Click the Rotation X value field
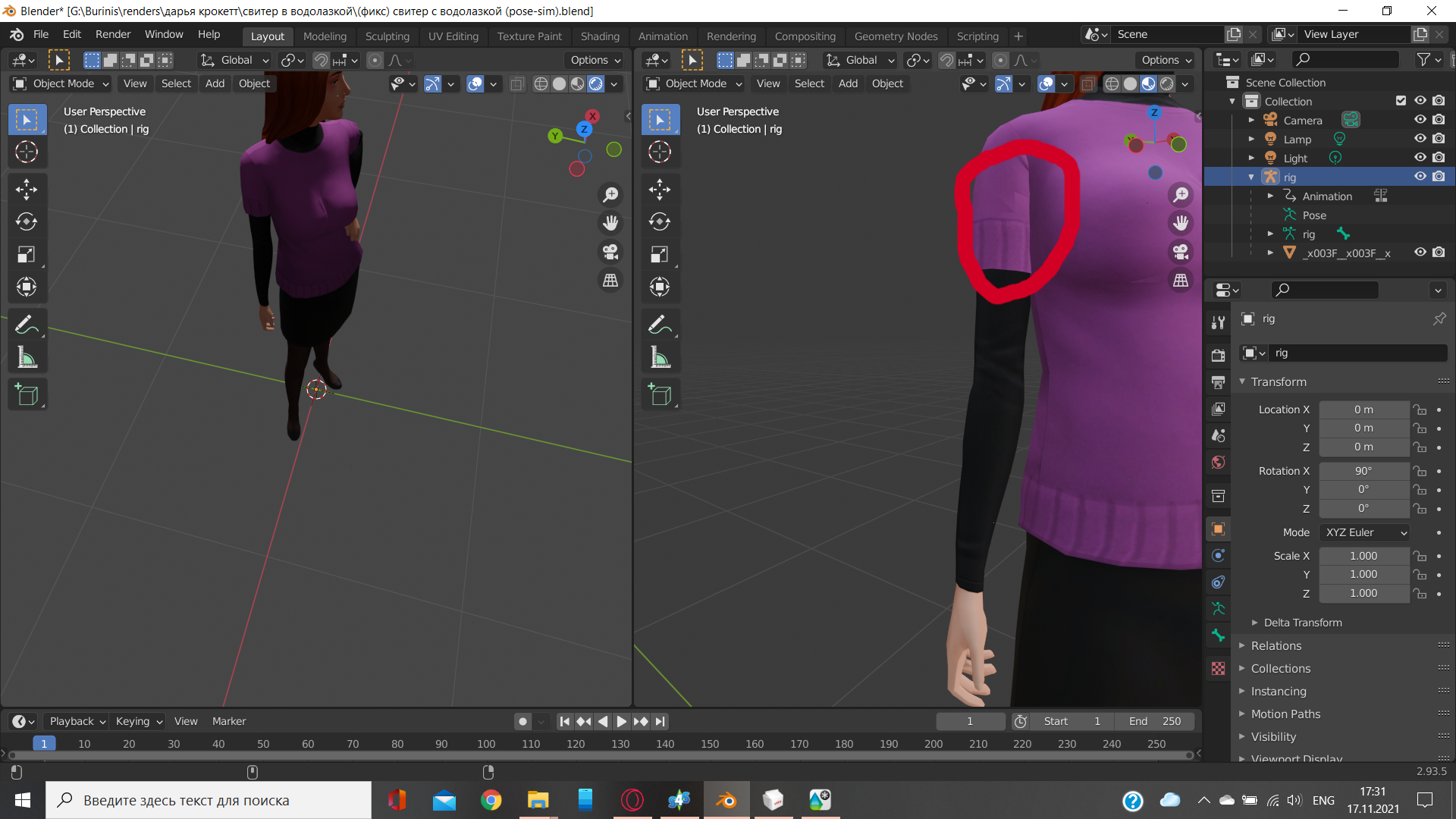Image resolution: width=1456 pixels, height=819 pixels. click(1363, 471)
